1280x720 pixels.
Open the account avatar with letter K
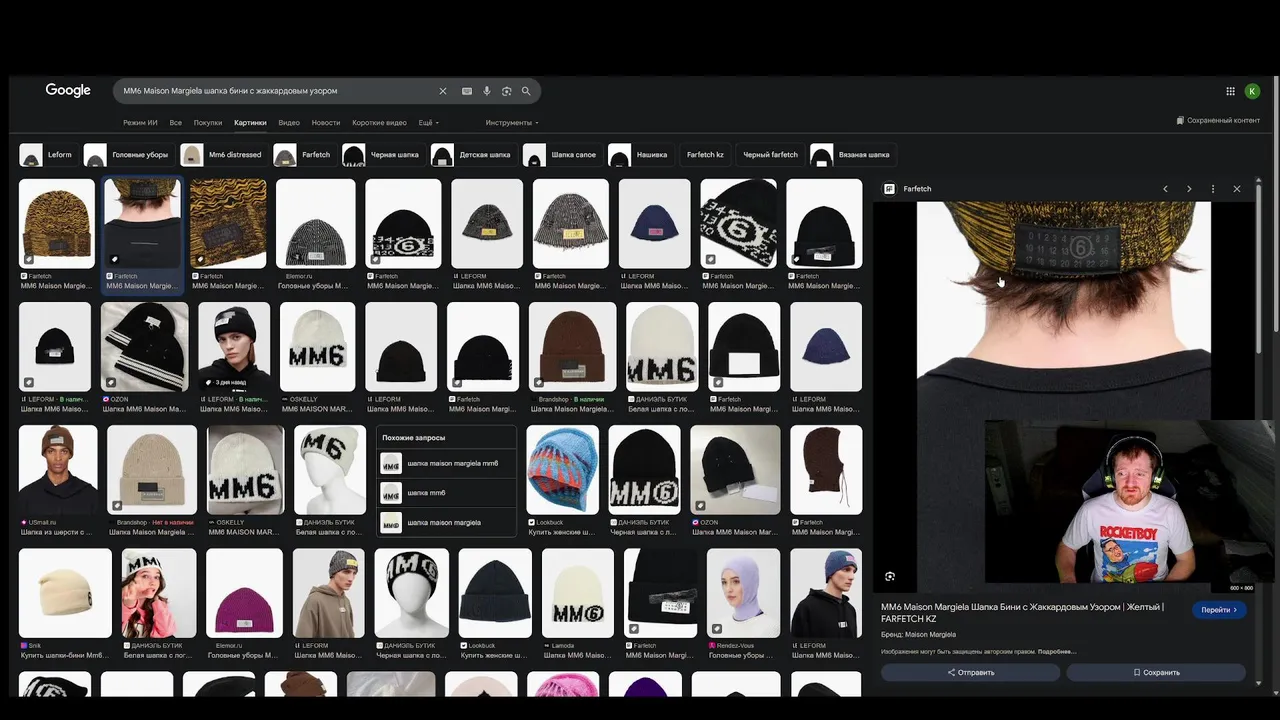point(1252,91)
